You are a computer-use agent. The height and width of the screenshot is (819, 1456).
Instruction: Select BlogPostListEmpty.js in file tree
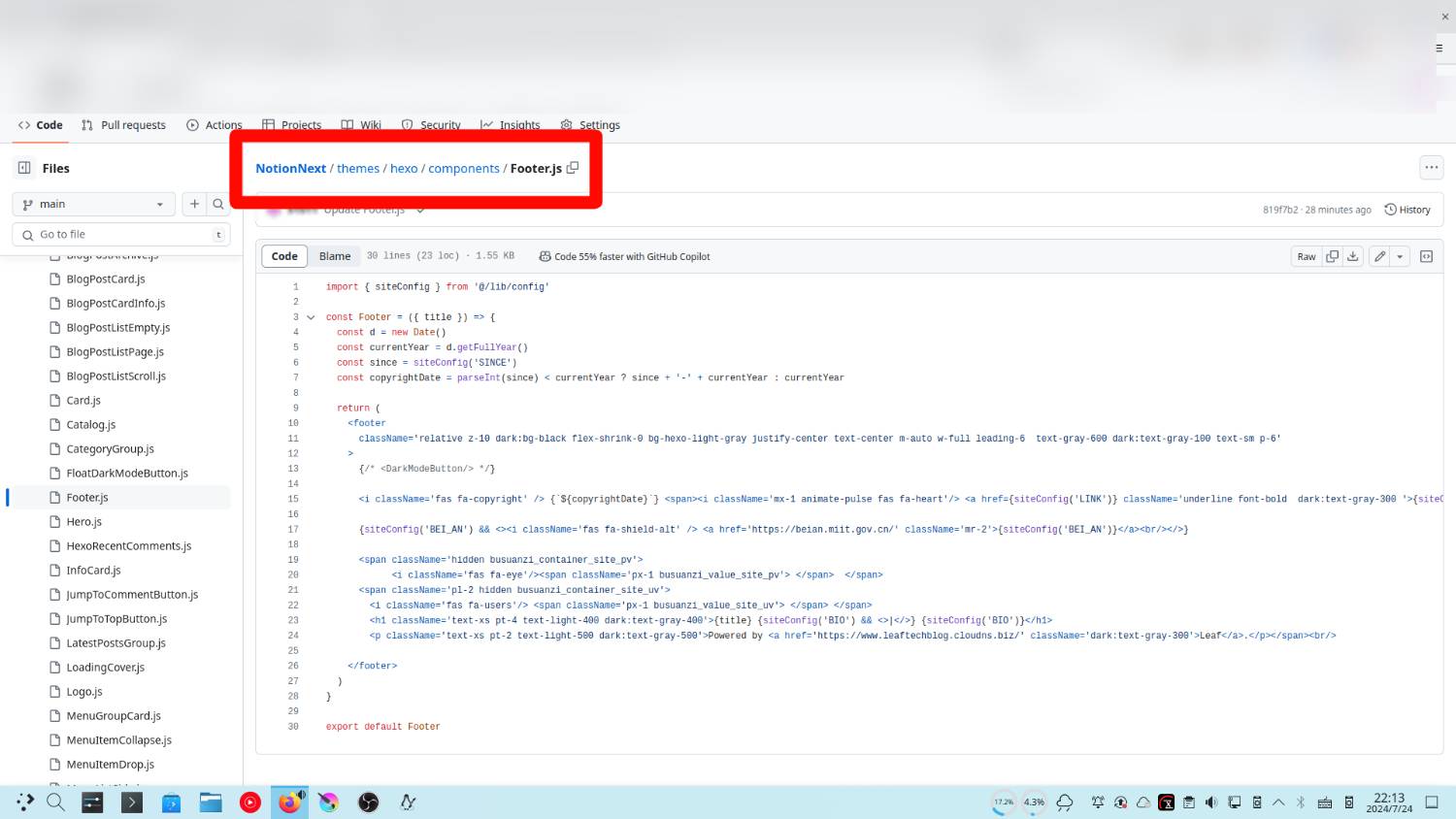118,327
